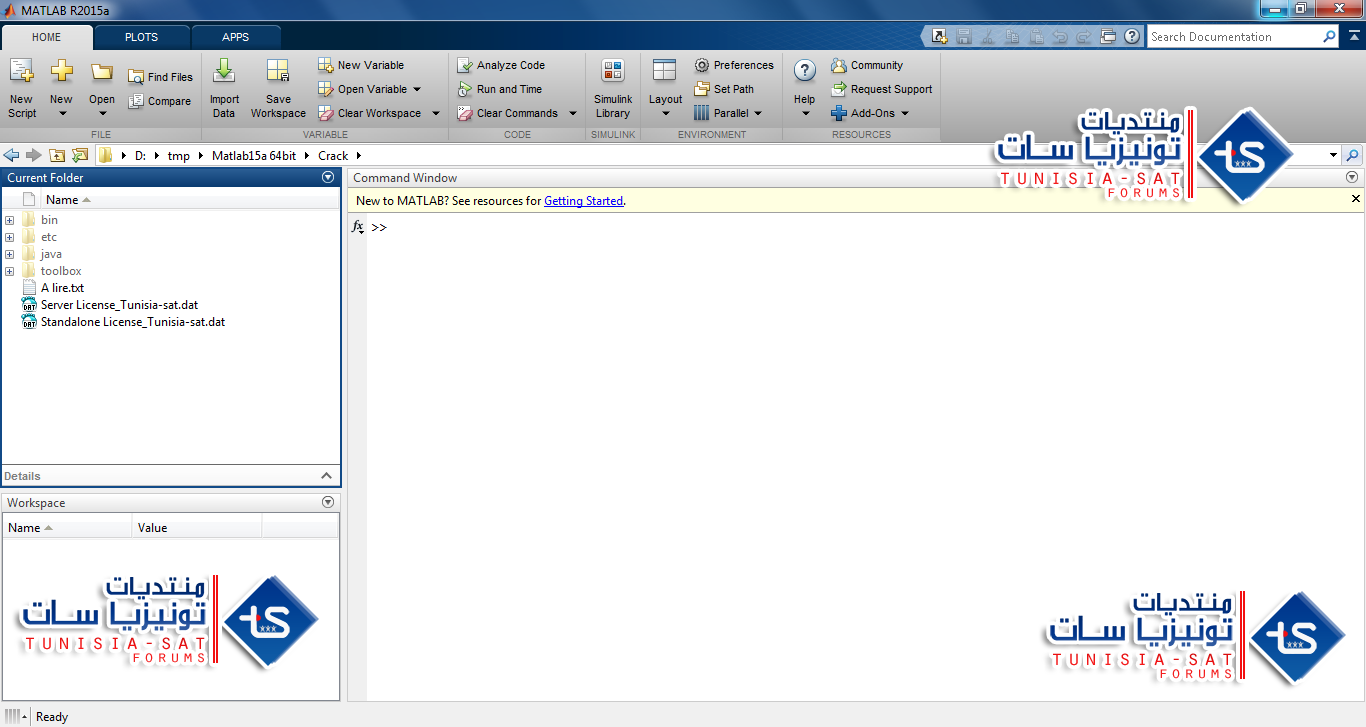Click the switch windows icon in quick access bar
This screenshot has width=1366, height=727.
coord(1108,36)
